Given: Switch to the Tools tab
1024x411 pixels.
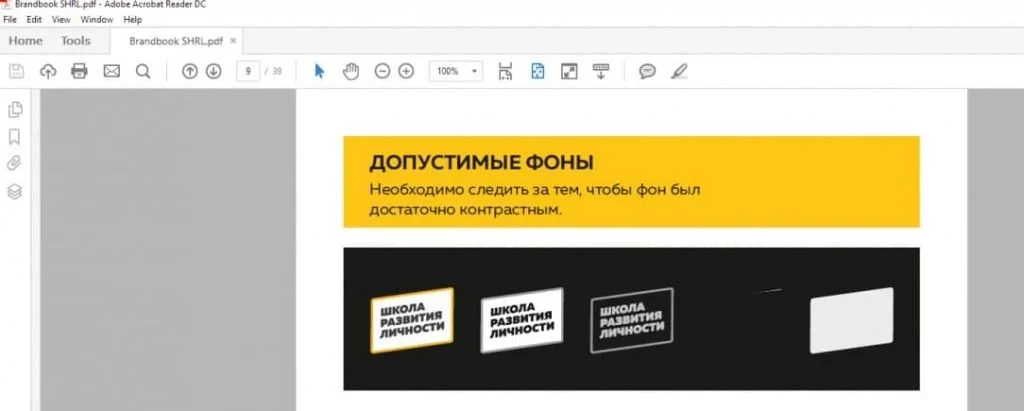Looking at the screenshot, I should pyautogui.click(x=76, y=41).
